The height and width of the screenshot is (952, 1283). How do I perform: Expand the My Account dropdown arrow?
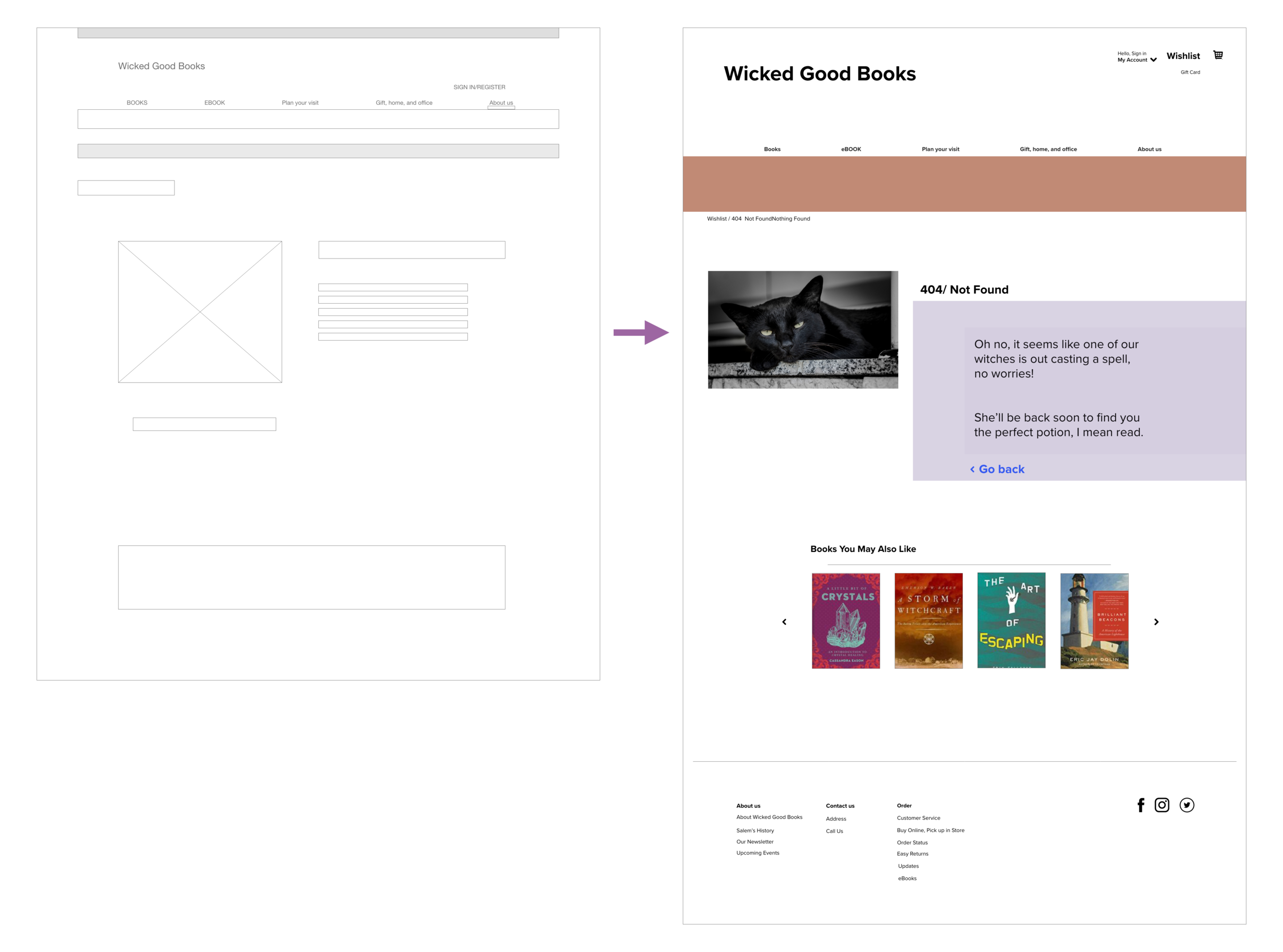[x=1153, y=60]
